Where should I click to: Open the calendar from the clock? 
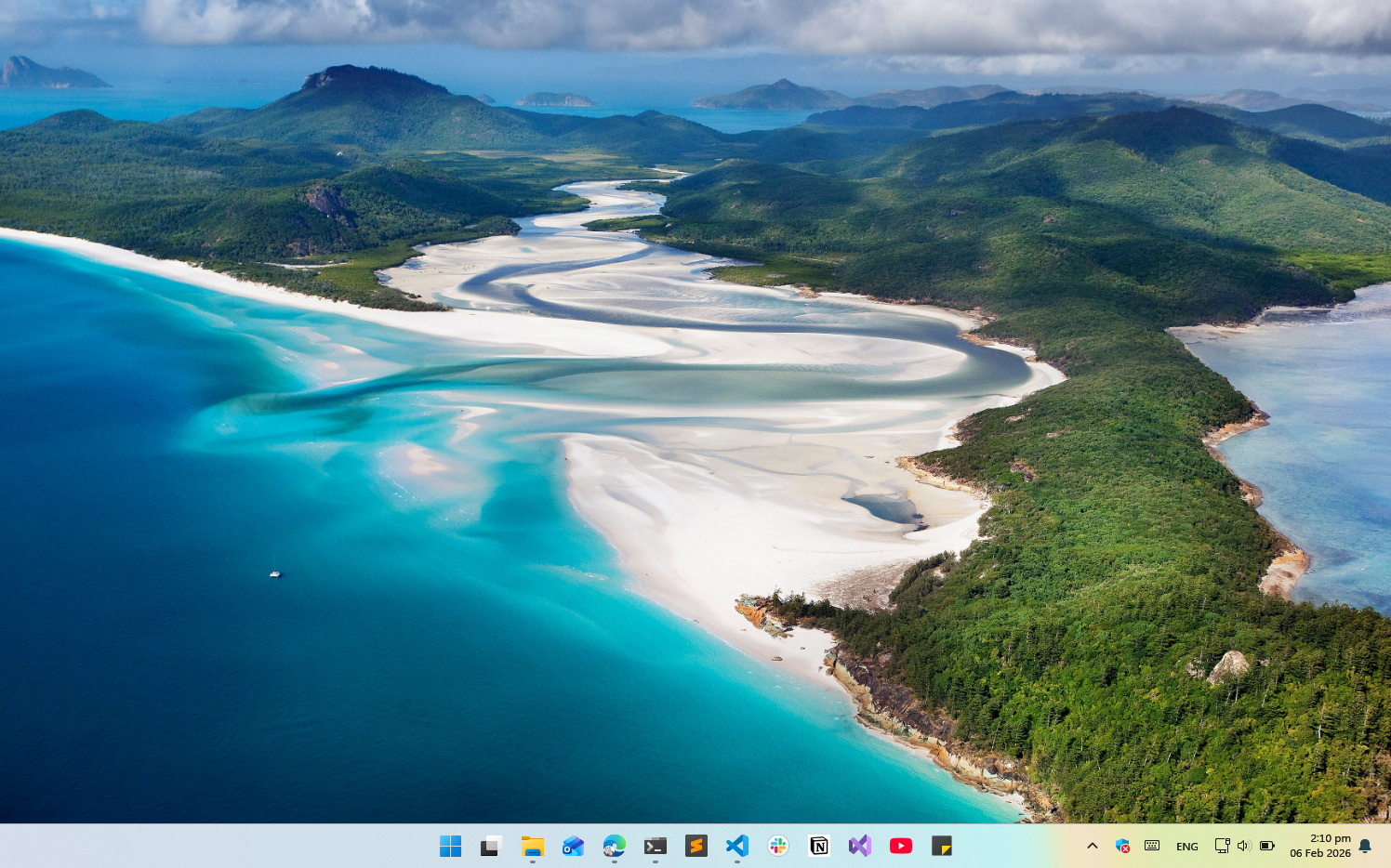pos(1320,846)
